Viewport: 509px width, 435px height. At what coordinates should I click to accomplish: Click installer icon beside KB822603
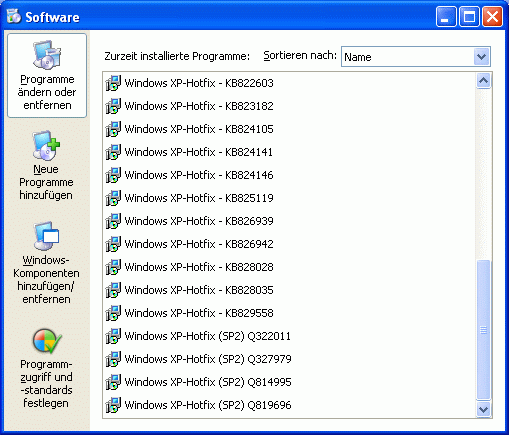click(x=113, y=83)
